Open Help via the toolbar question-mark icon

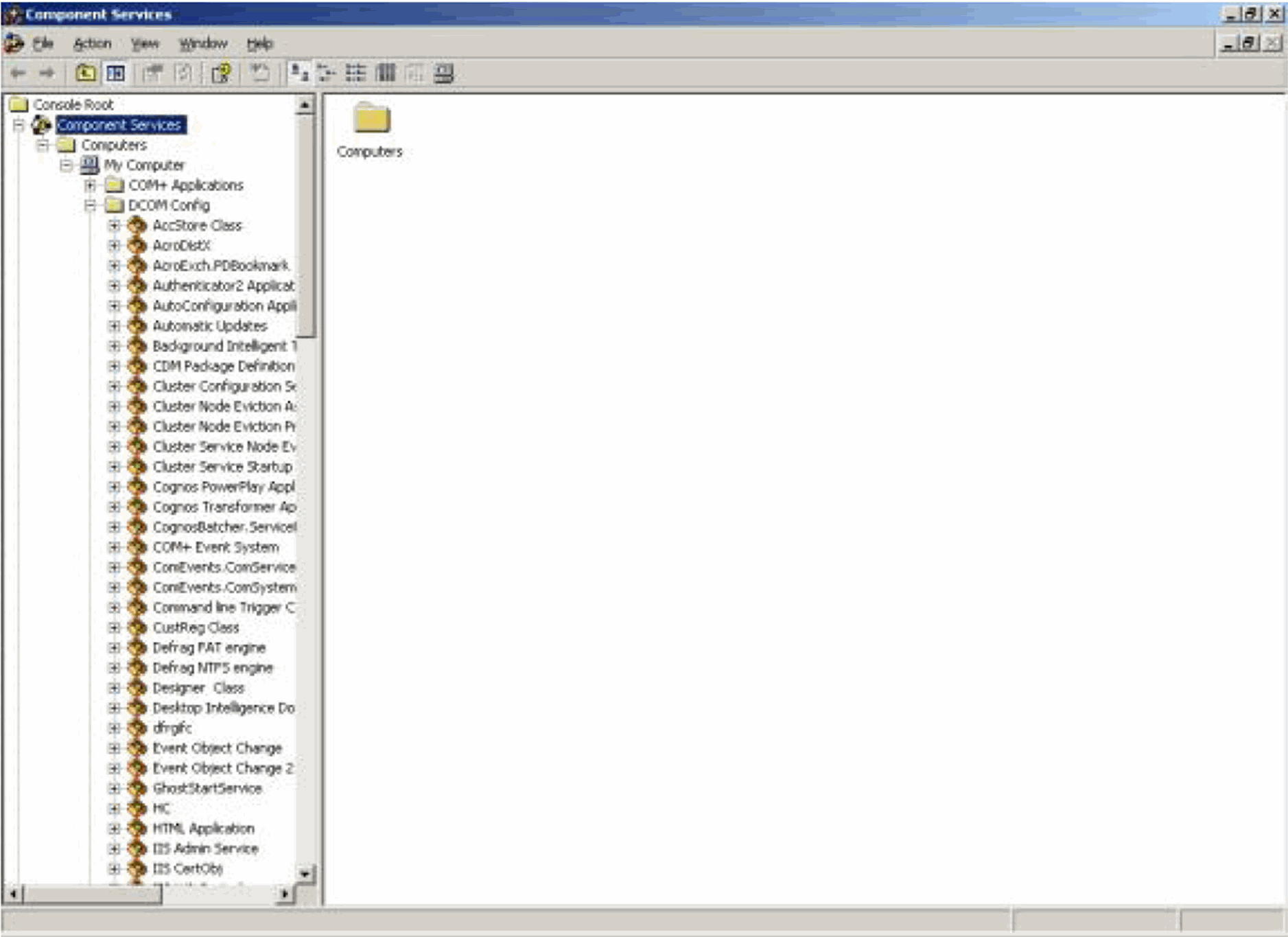point(221,73)
